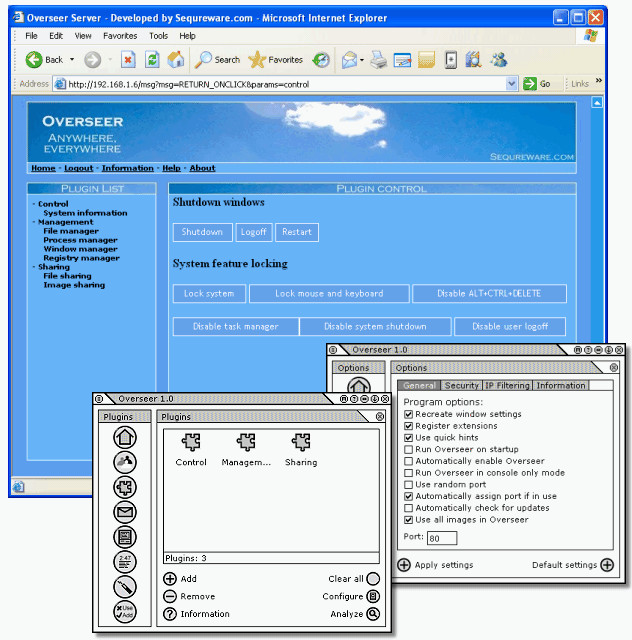Click the house icon in Plugins sidebar
The width and height of the screenshot is (632, 640).
point(125,437)
